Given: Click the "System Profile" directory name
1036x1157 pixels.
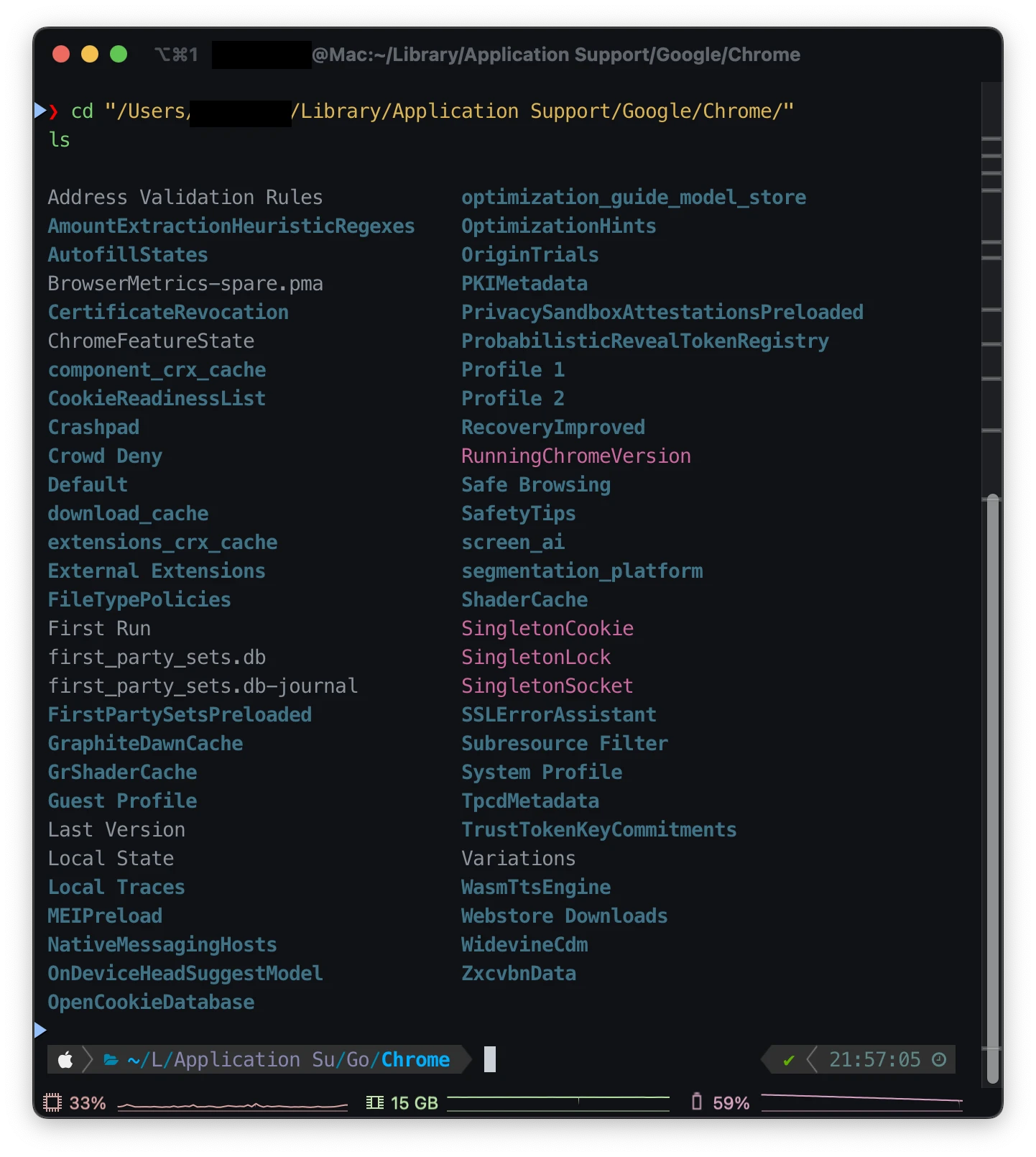Looking at the screenshot, I should pyautogui.click(x=542, y=773).
